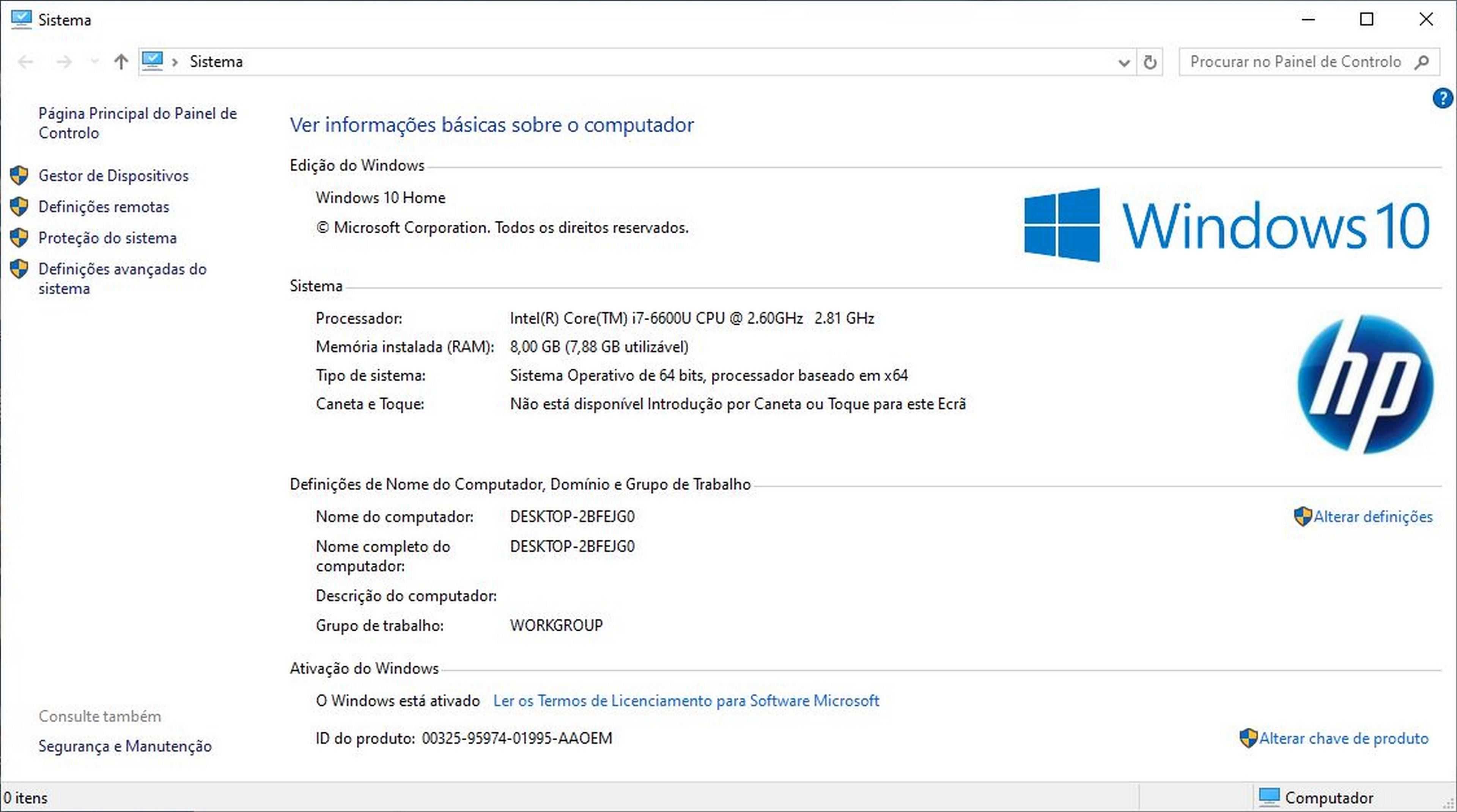Click the breadcrumb chevron before Sistema
This screenshot has height=812, width=1457.
(175, 61)
